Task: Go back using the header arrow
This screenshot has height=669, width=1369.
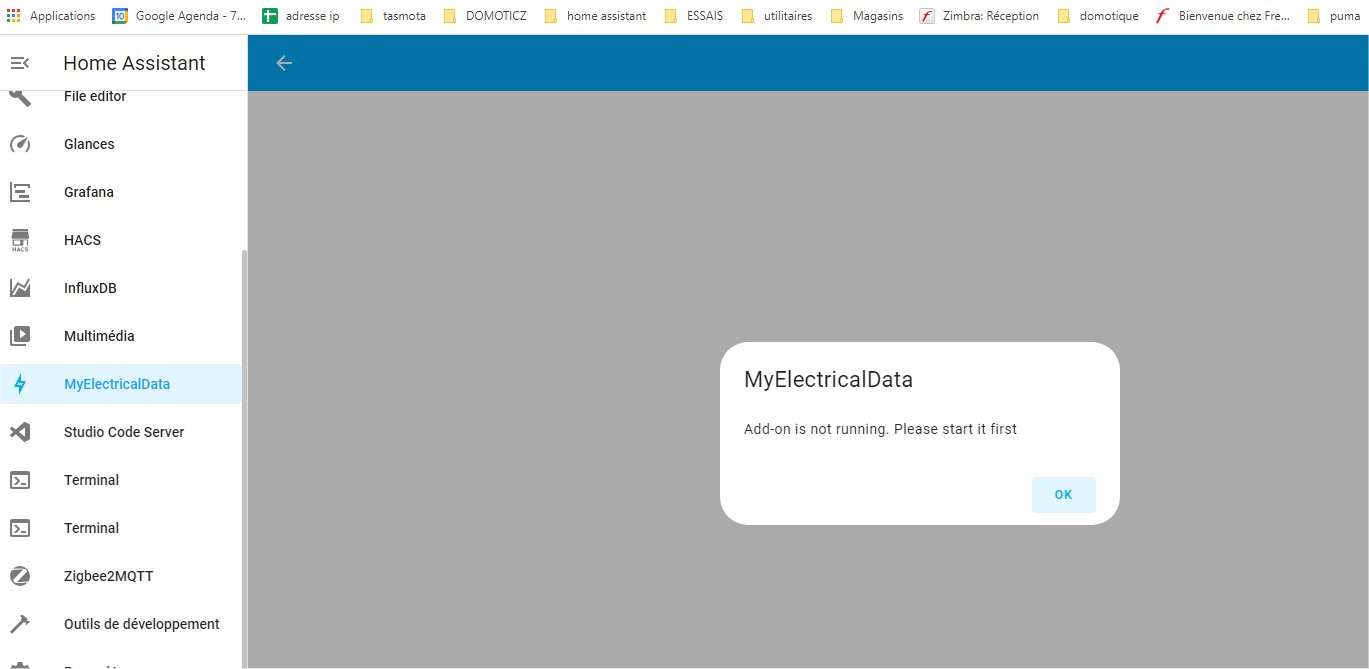Action: click(x=284, y=63)
